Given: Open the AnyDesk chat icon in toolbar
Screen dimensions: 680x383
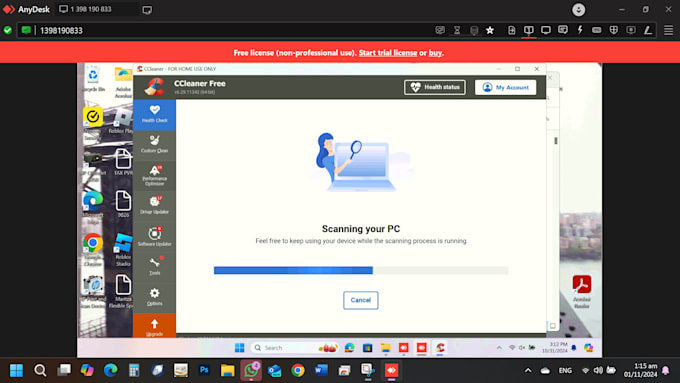Looking at the screenshot, I should [x=563, y=30].
